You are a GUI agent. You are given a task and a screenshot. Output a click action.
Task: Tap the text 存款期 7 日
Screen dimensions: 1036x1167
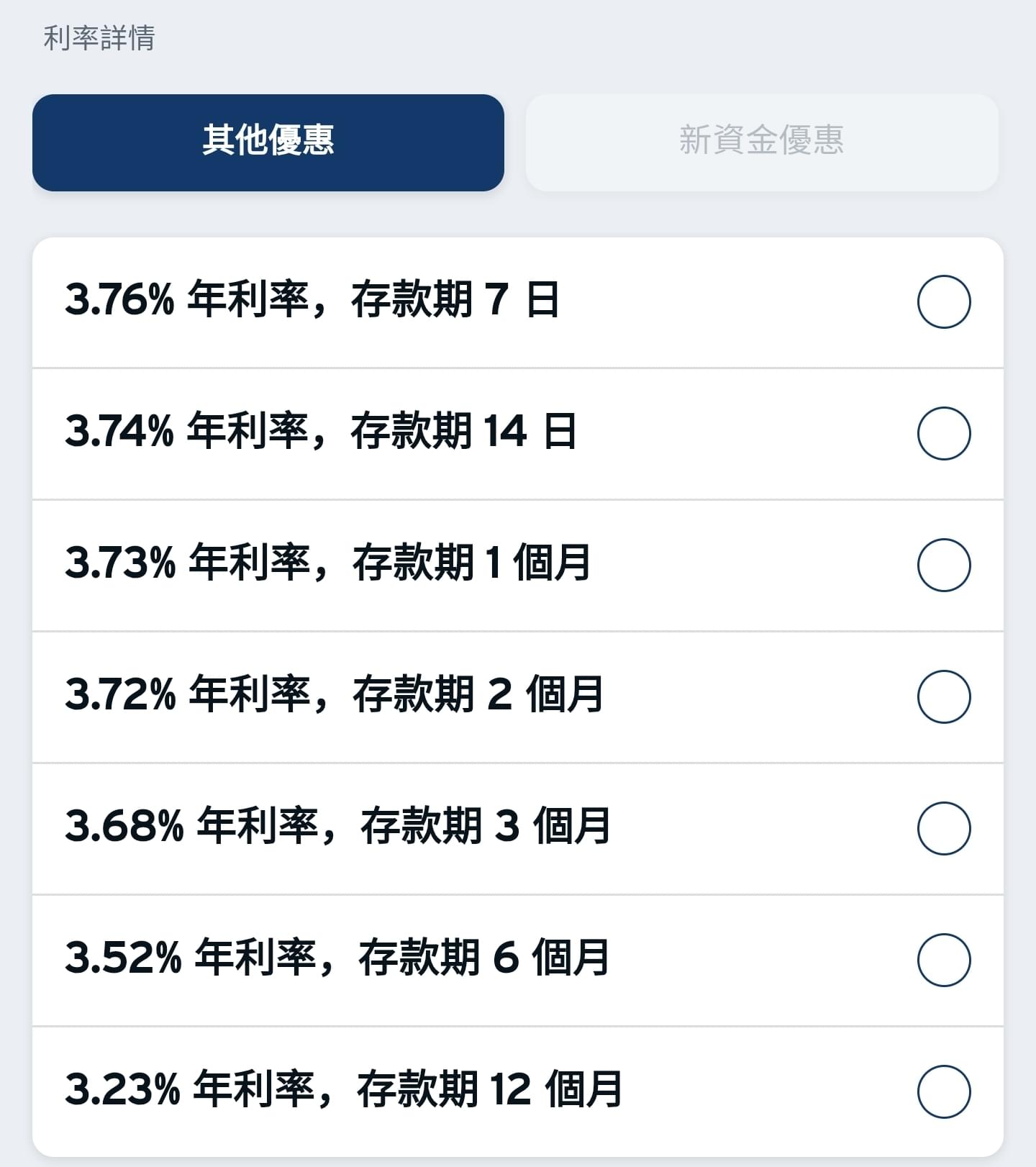click(455, 300)
